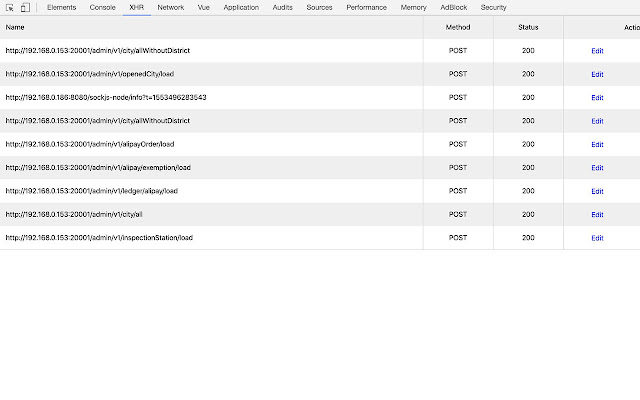Click the inspect element picker icon

tap(9, 7)
